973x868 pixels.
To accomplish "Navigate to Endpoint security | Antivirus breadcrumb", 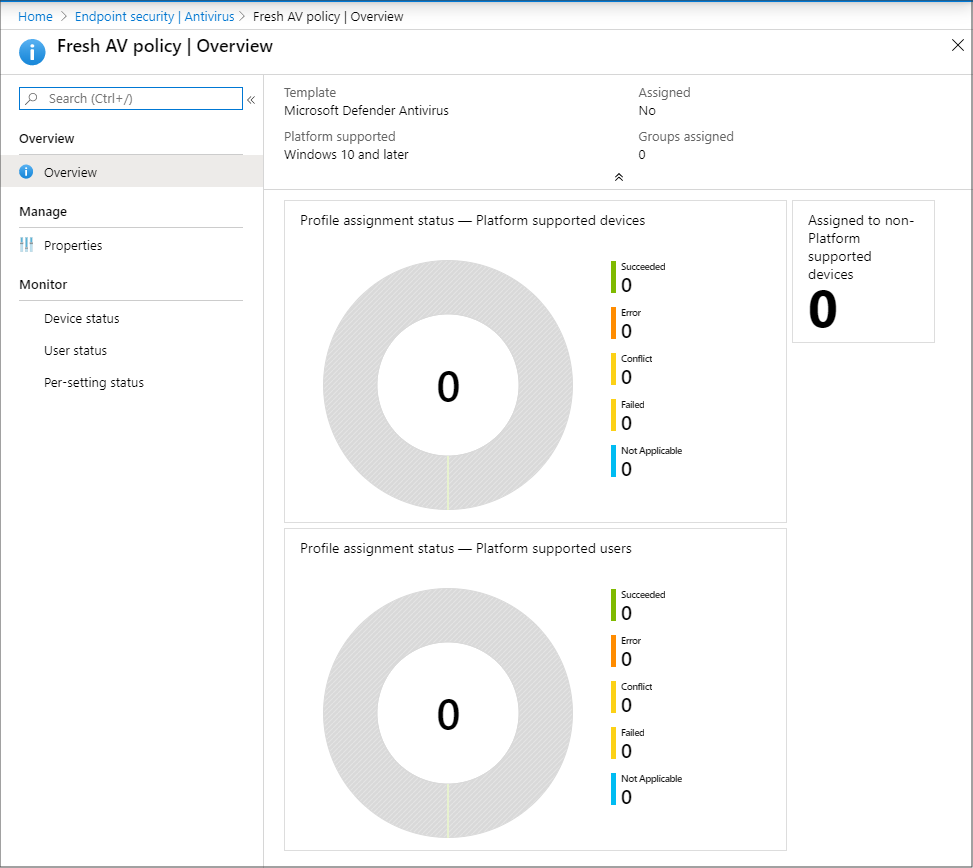I will pos(154,17).
